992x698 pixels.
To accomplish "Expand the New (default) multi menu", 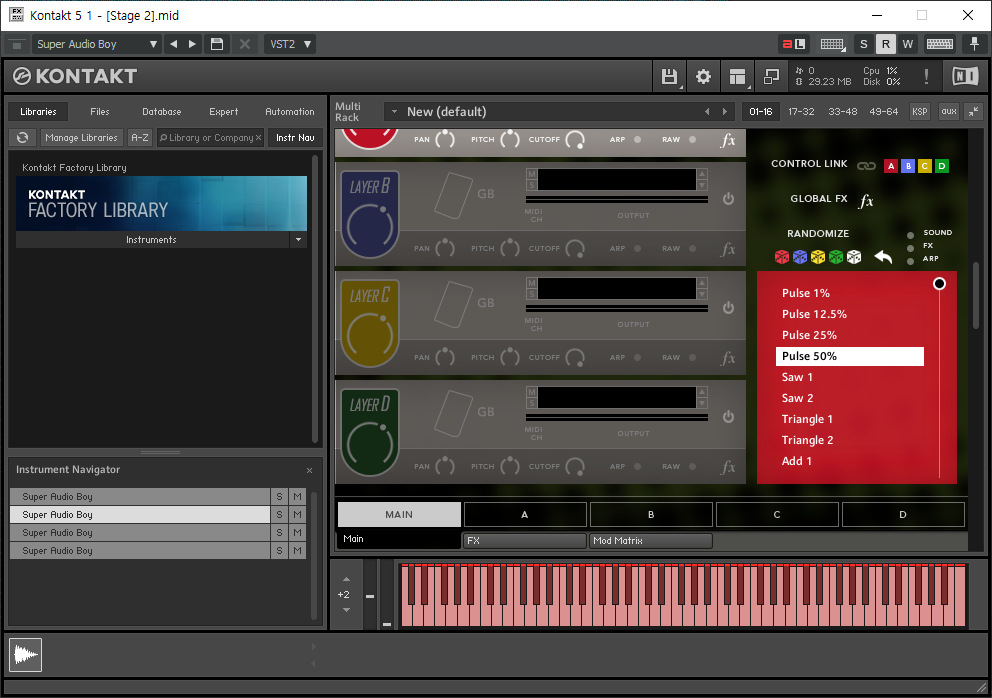I will (x=394, y=112).
